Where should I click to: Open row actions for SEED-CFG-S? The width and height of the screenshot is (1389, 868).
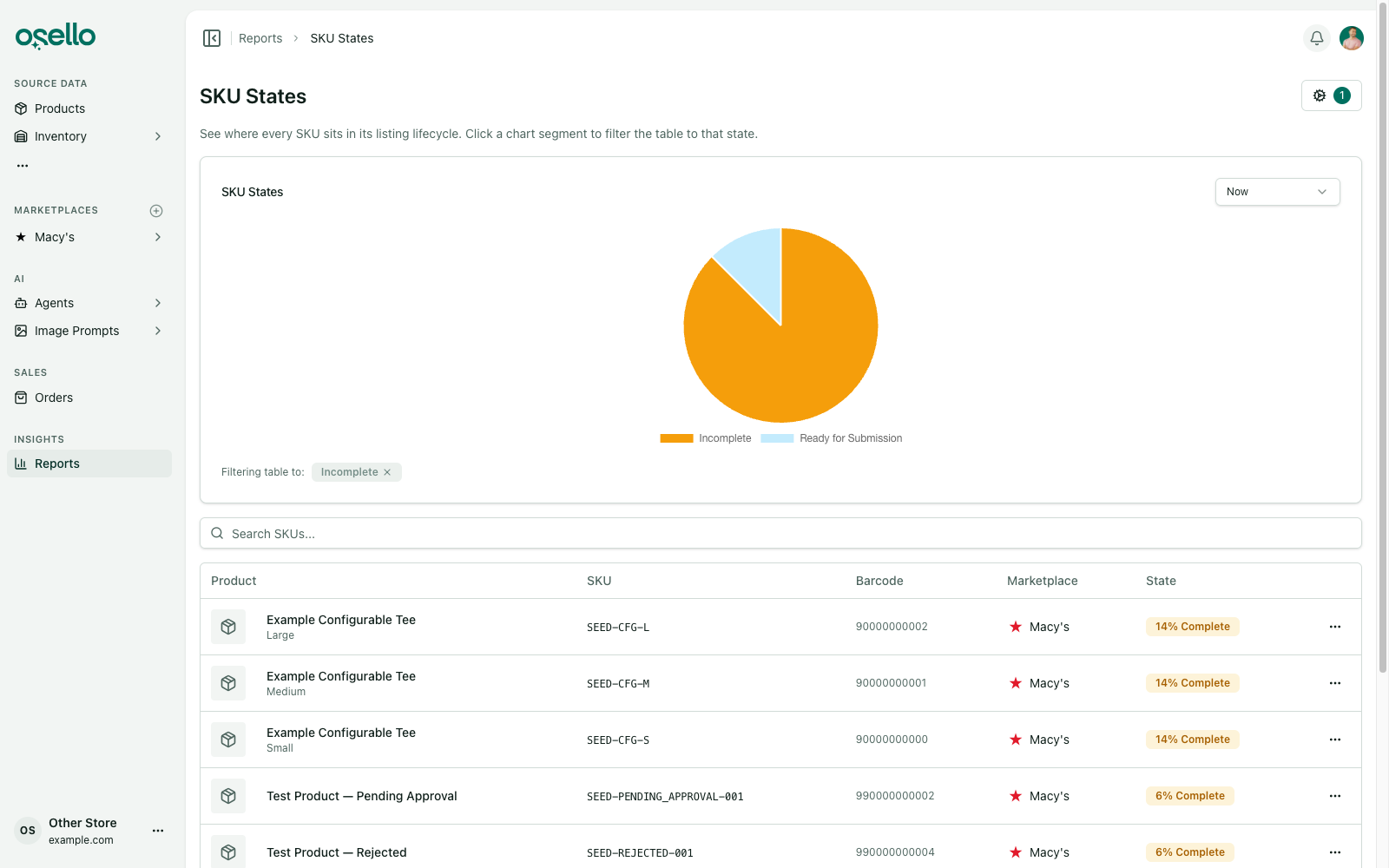[1335, 740]
